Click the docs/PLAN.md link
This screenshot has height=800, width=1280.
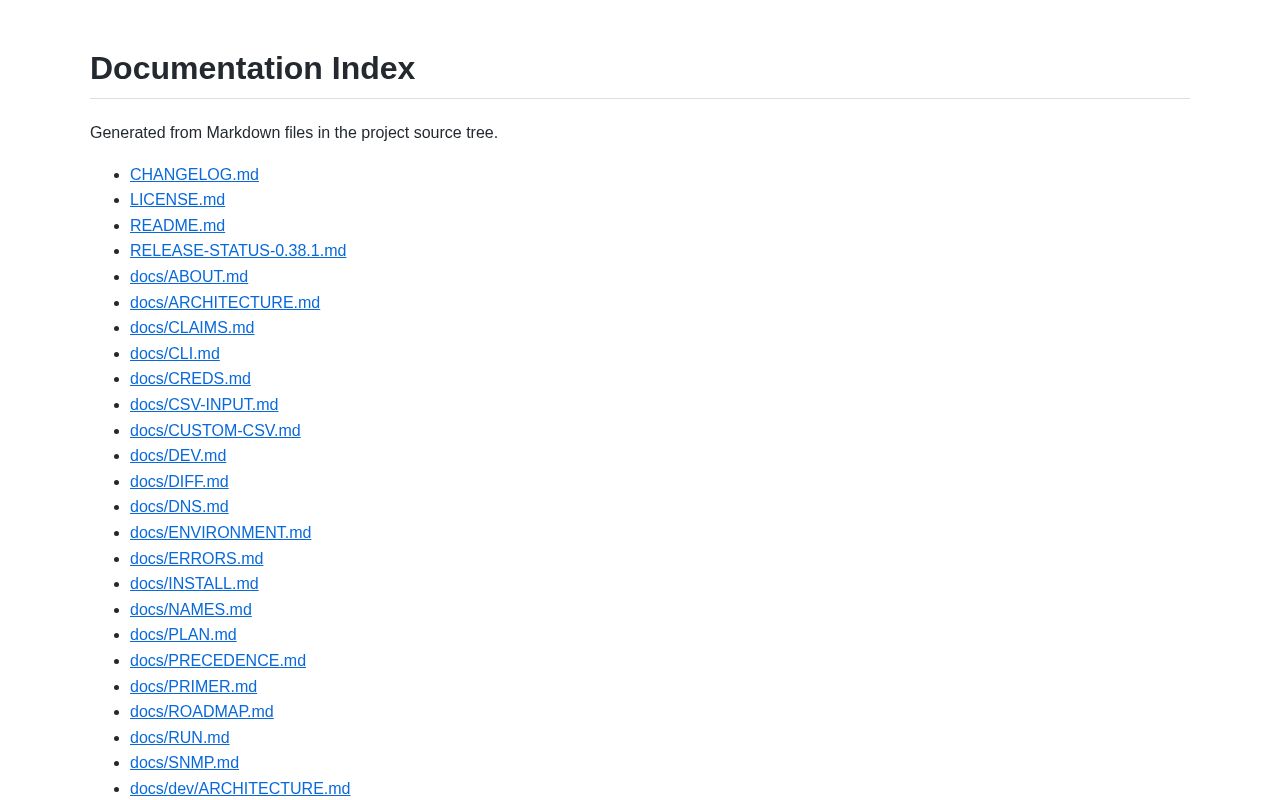[183, 635]
